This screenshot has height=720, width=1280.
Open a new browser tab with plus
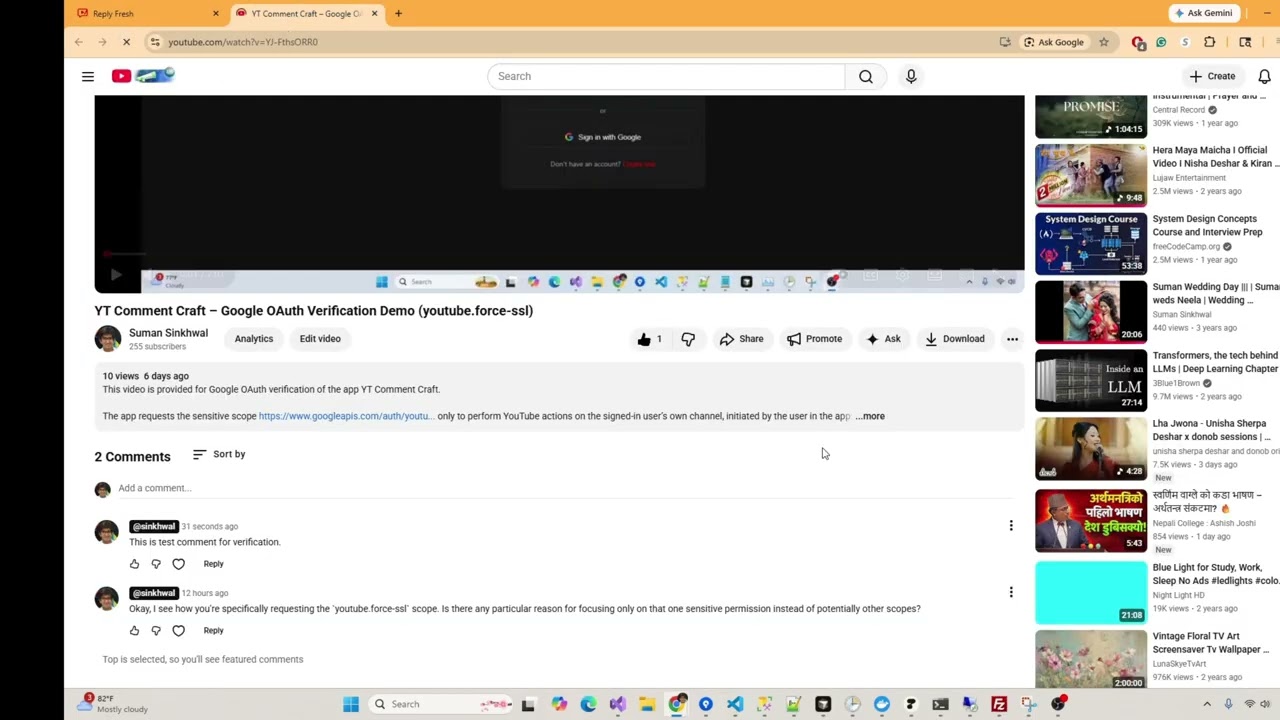(x=398, y=14)
